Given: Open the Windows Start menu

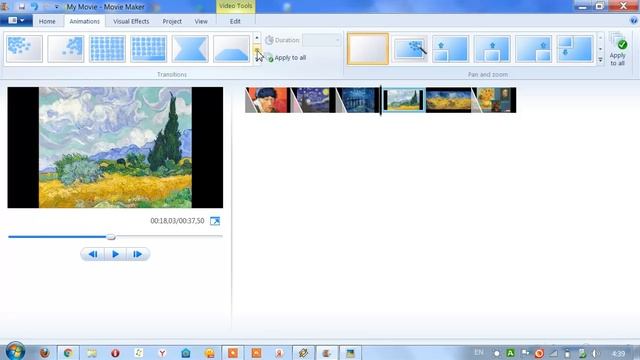Looking at the screenshot, I should coord(15,351).
